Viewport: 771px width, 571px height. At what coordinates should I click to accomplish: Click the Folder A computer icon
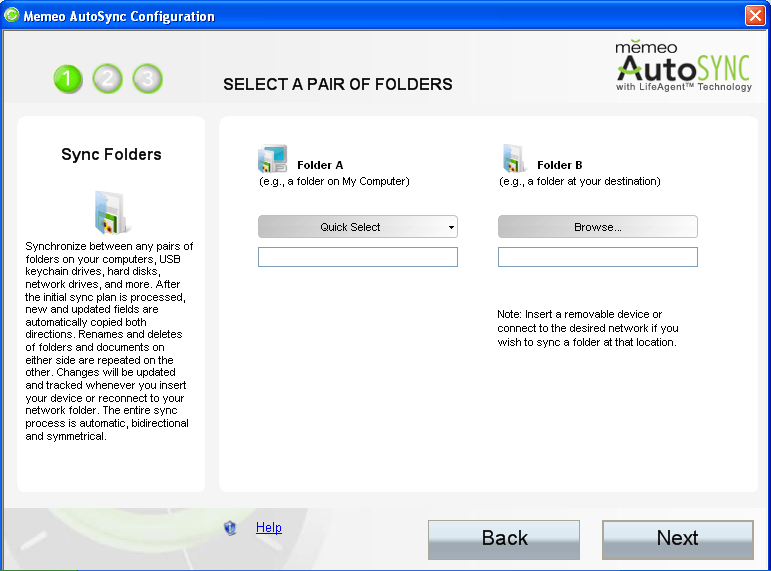(x=272, y=158)
